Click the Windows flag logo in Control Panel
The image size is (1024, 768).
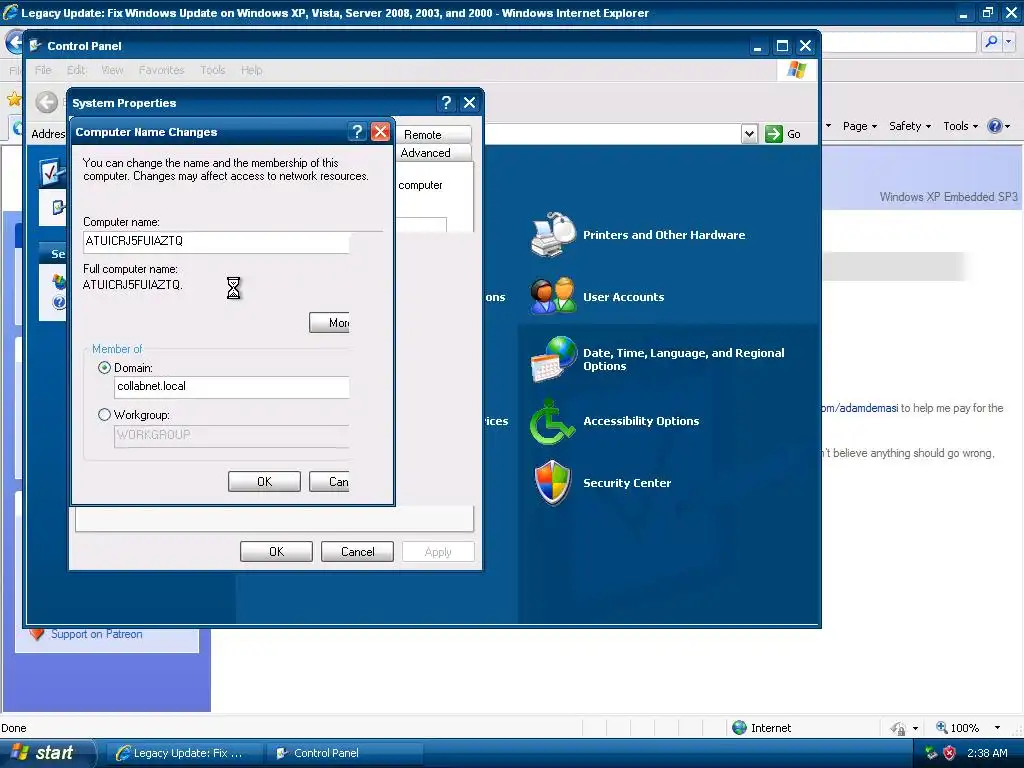797,70
